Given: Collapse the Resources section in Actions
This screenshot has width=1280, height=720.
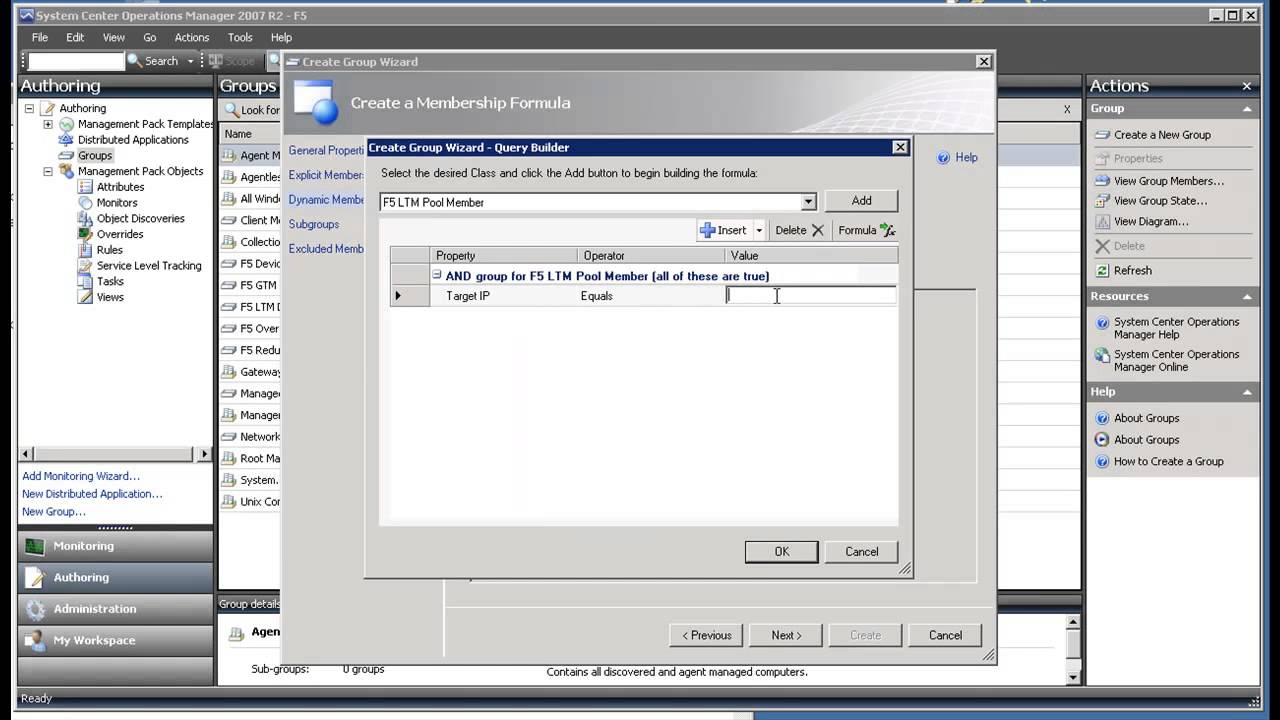Looking at the screenshot, I should click(x=1247, y=296).
